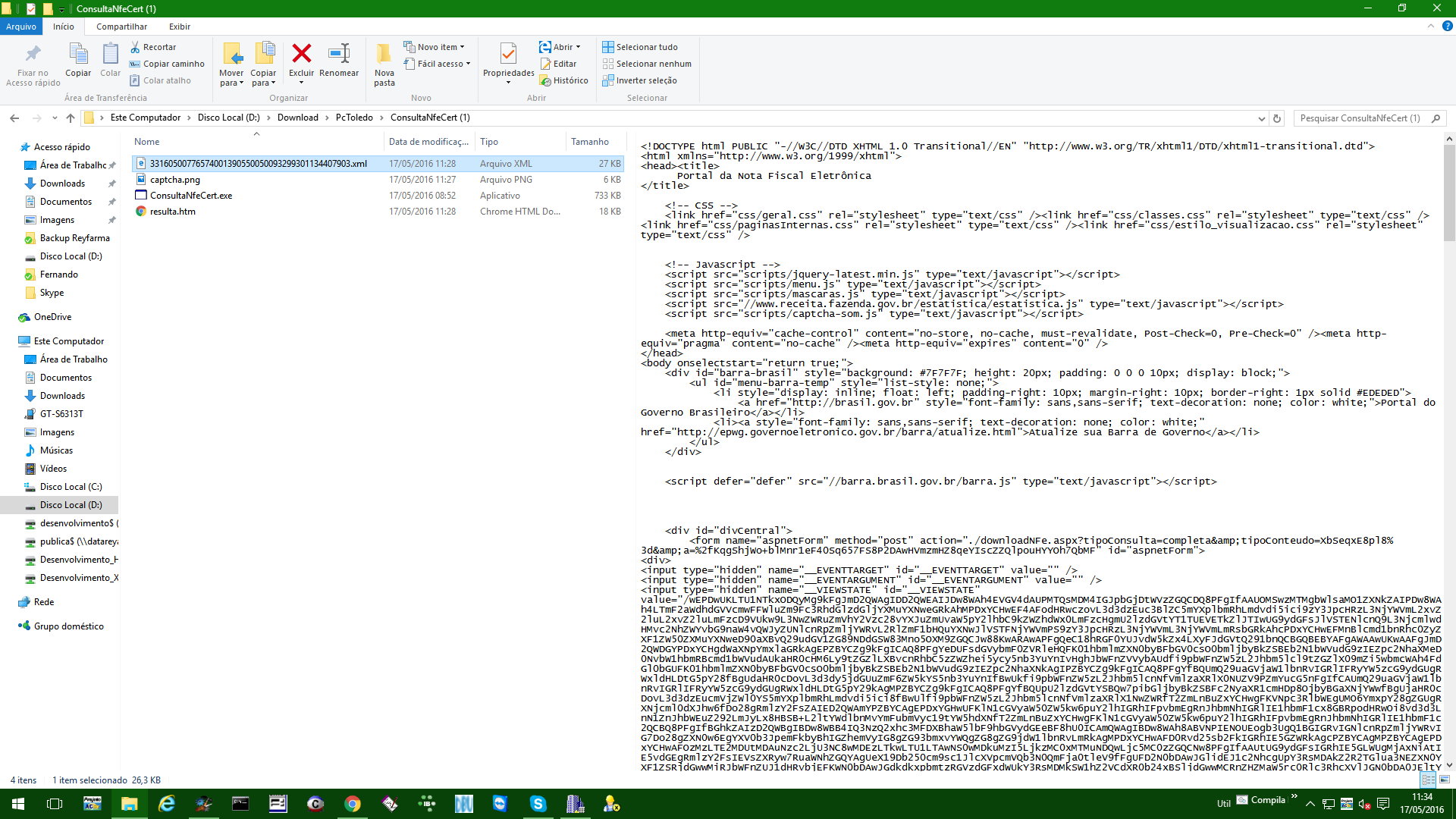Open address bar history dropdown arrow
This screenshot has width=1456, height=819.
1261,118
